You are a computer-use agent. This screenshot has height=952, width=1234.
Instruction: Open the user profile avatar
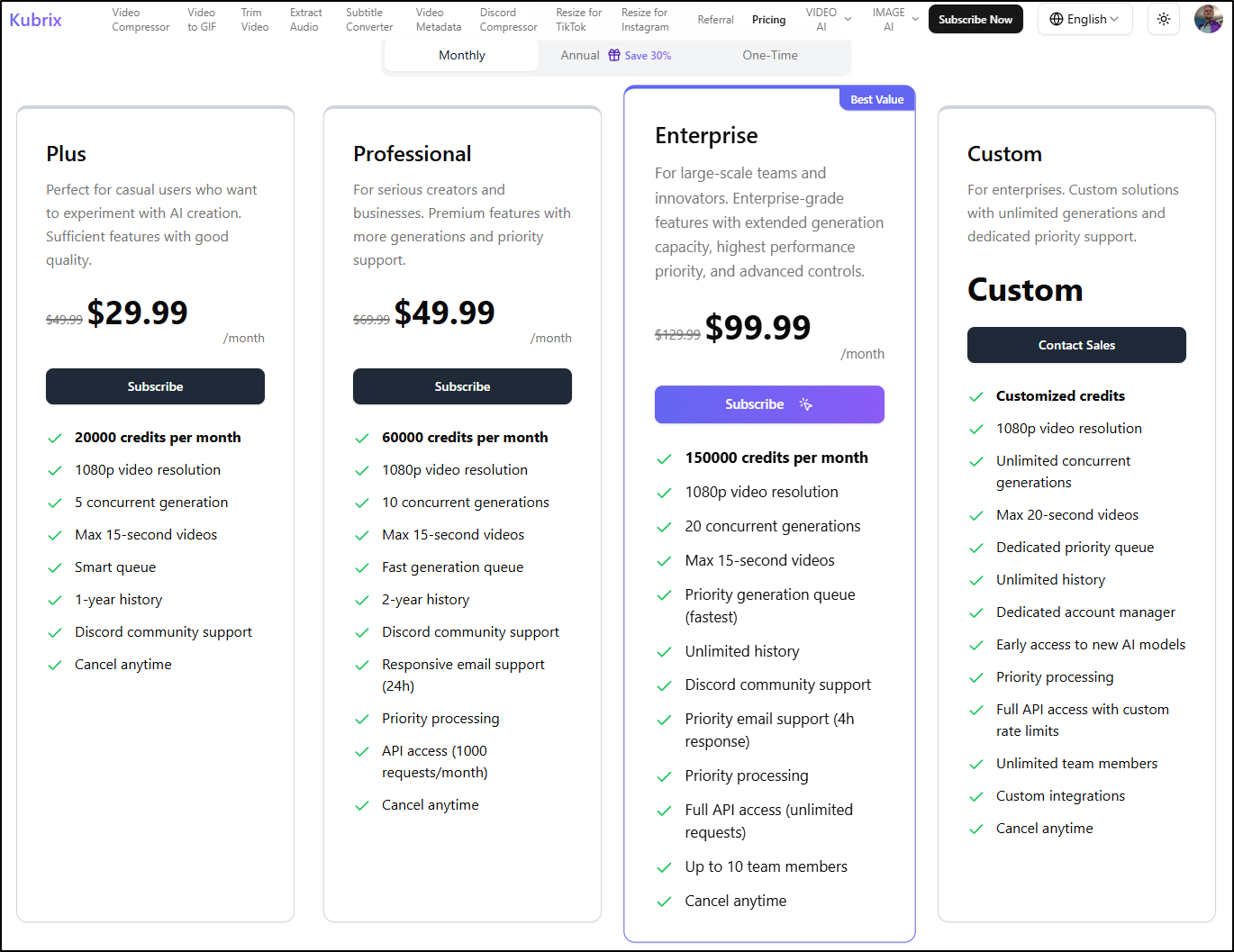pyautogui.click(x=1208, y=19)
